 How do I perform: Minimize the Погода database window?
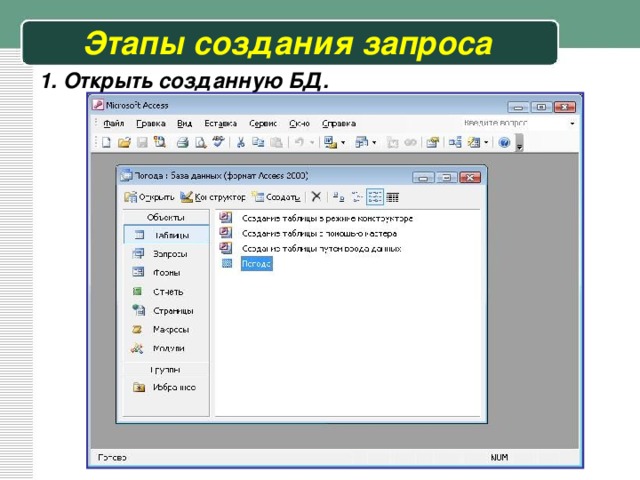pos(424,178)
